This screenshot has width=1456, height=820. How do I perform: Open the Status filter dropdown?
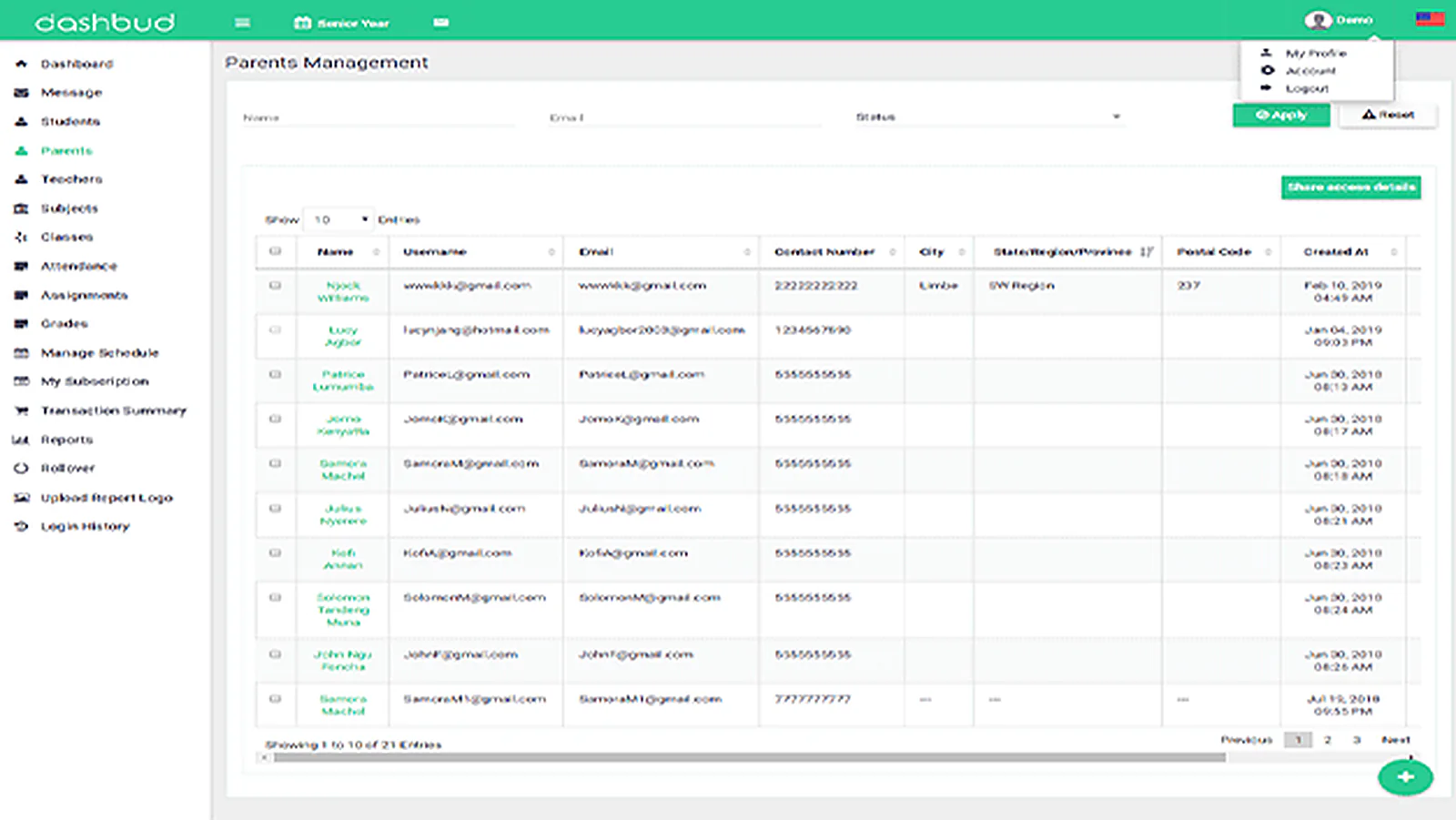[x=988, y=117]
